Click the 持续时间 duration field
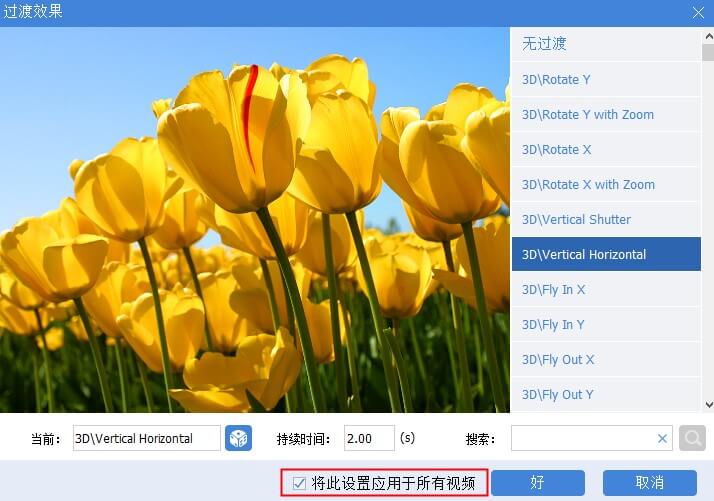714x501 pixels. [x=369, y=438]
